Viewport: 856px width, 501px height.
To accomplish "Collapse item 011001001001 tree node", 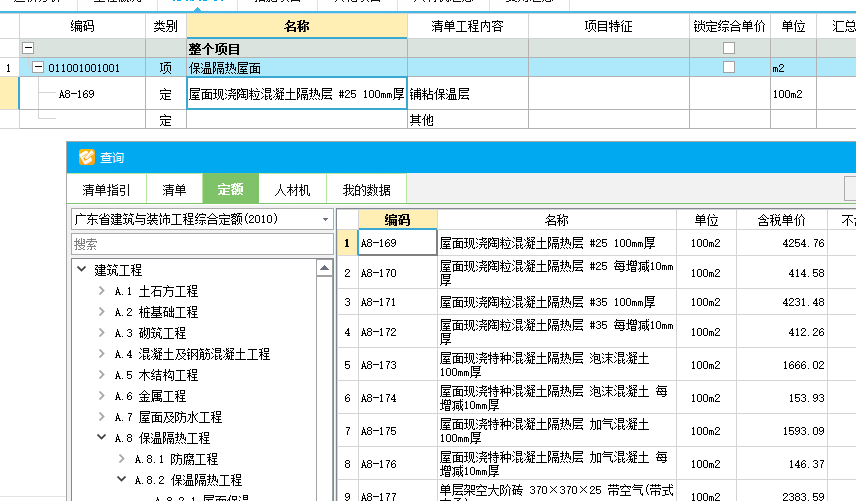I will tap(38, 67).
